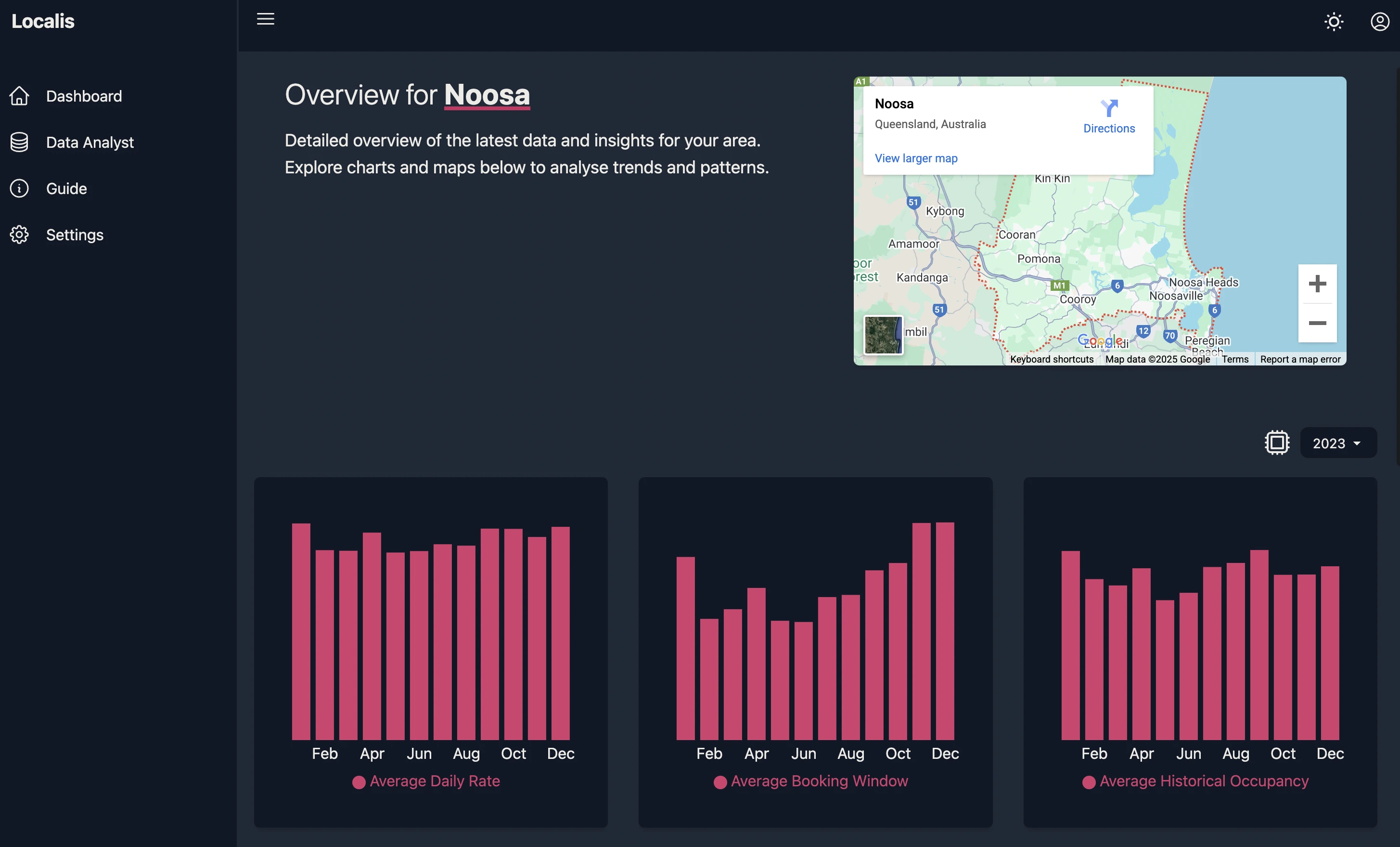Image resolution: width=1400 pixels, height=847 pixels.
Task: Click the Guide info icon
Action: tap(19, 188)
